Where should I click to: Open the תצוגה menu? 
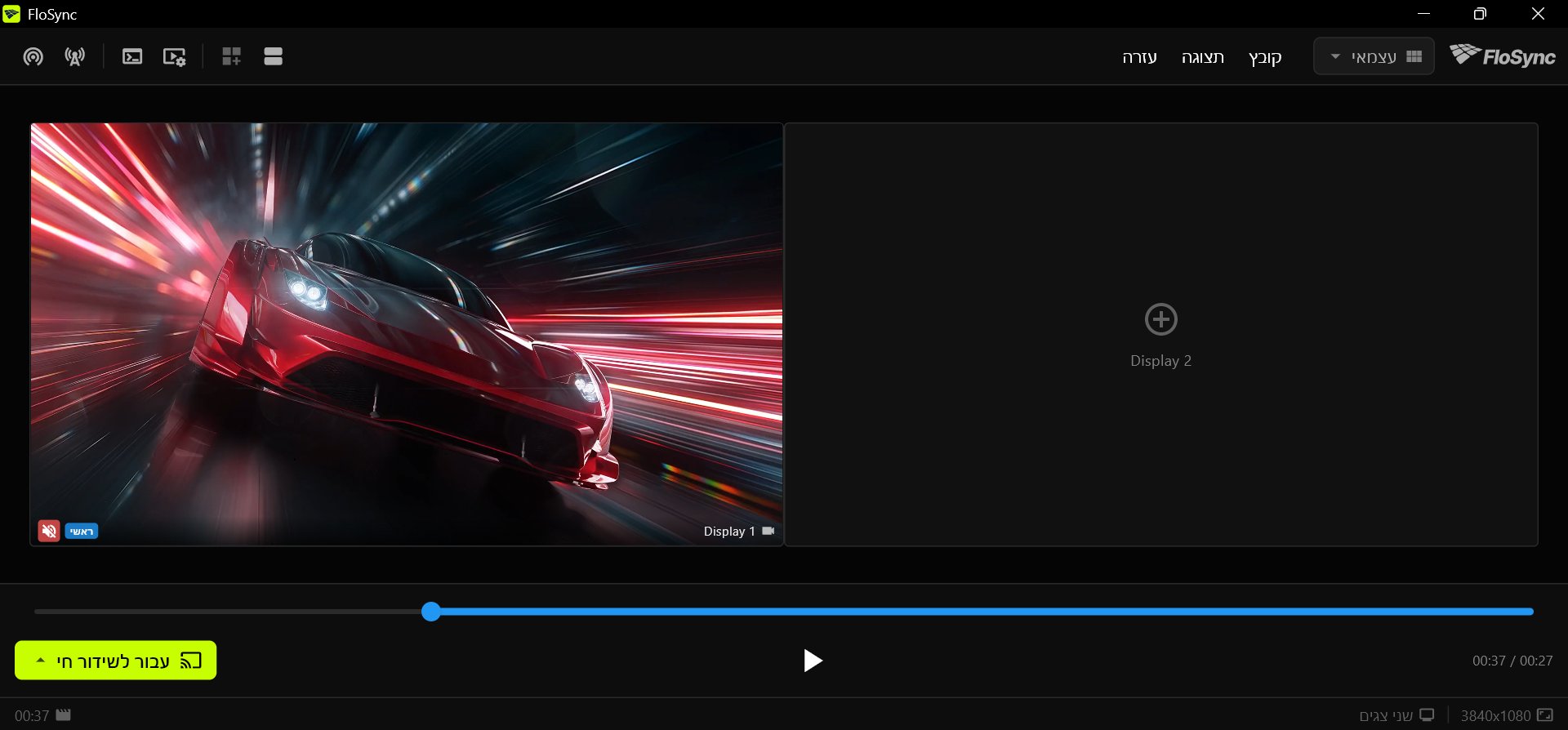[x=1202, y=57]
